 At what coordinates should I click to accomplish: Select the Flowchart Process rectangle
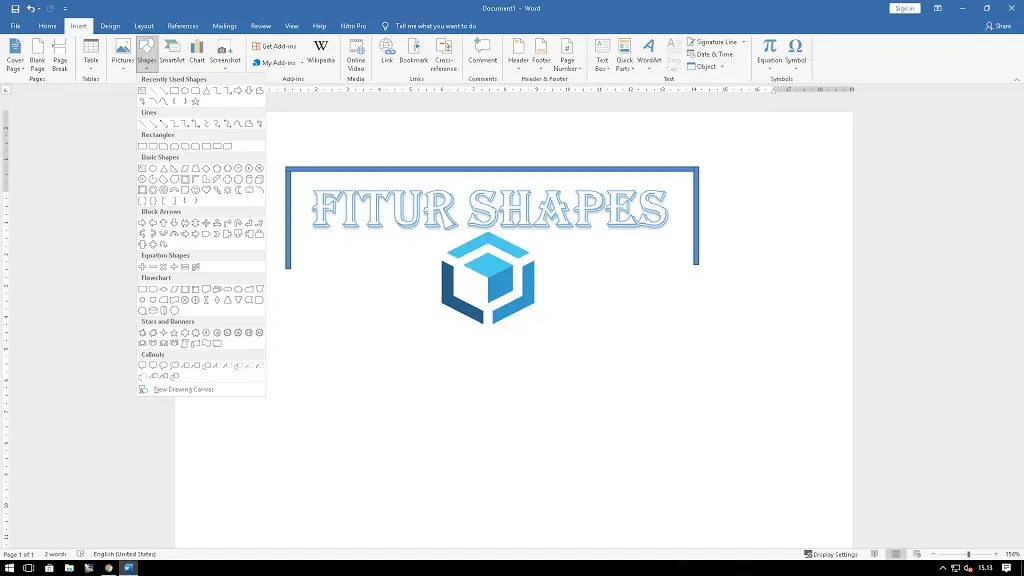click(142, 289)
